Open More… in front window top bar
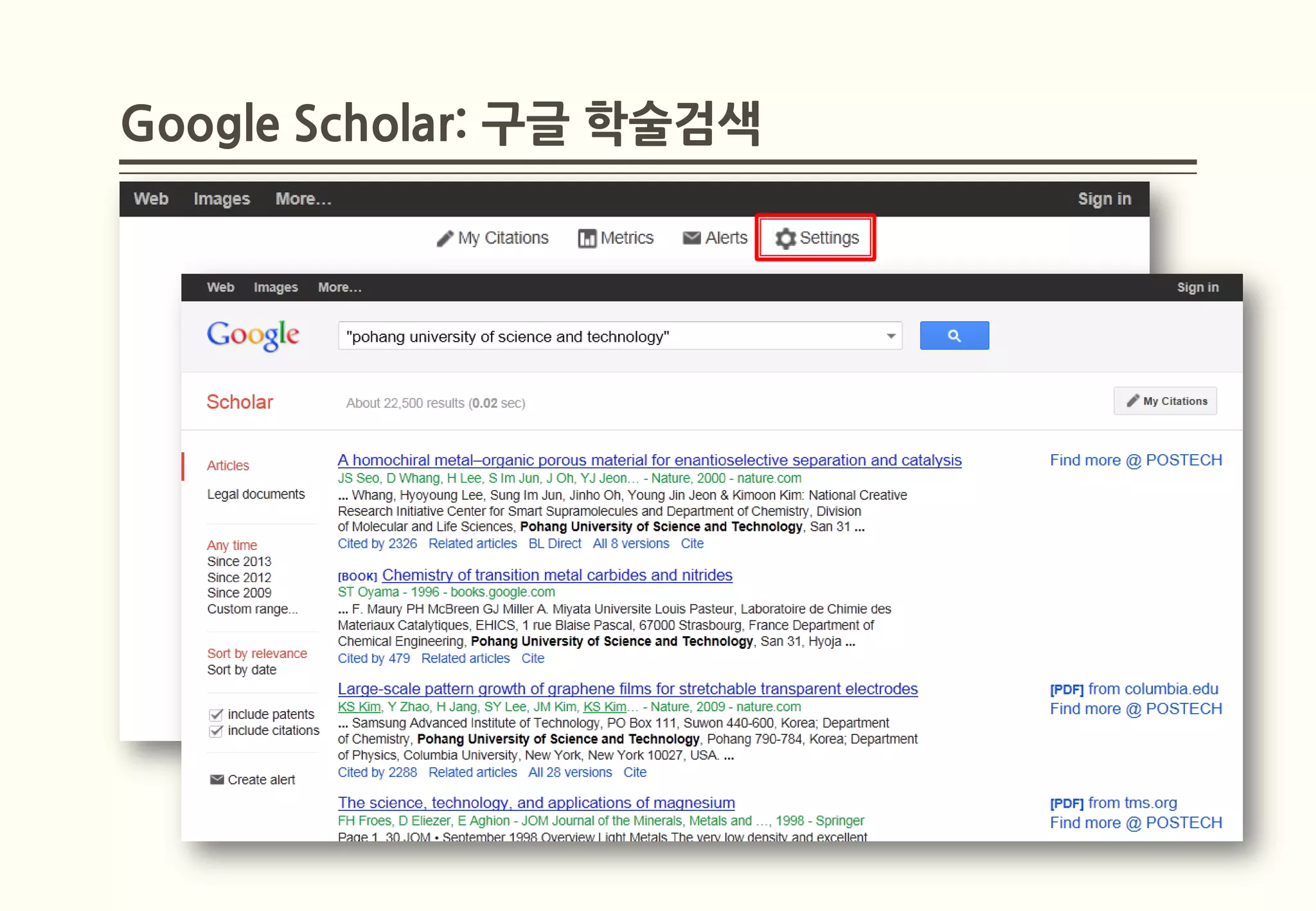The width and height of the screenshot is (1316, 911). pyautogui.click(x=340, y=287)
